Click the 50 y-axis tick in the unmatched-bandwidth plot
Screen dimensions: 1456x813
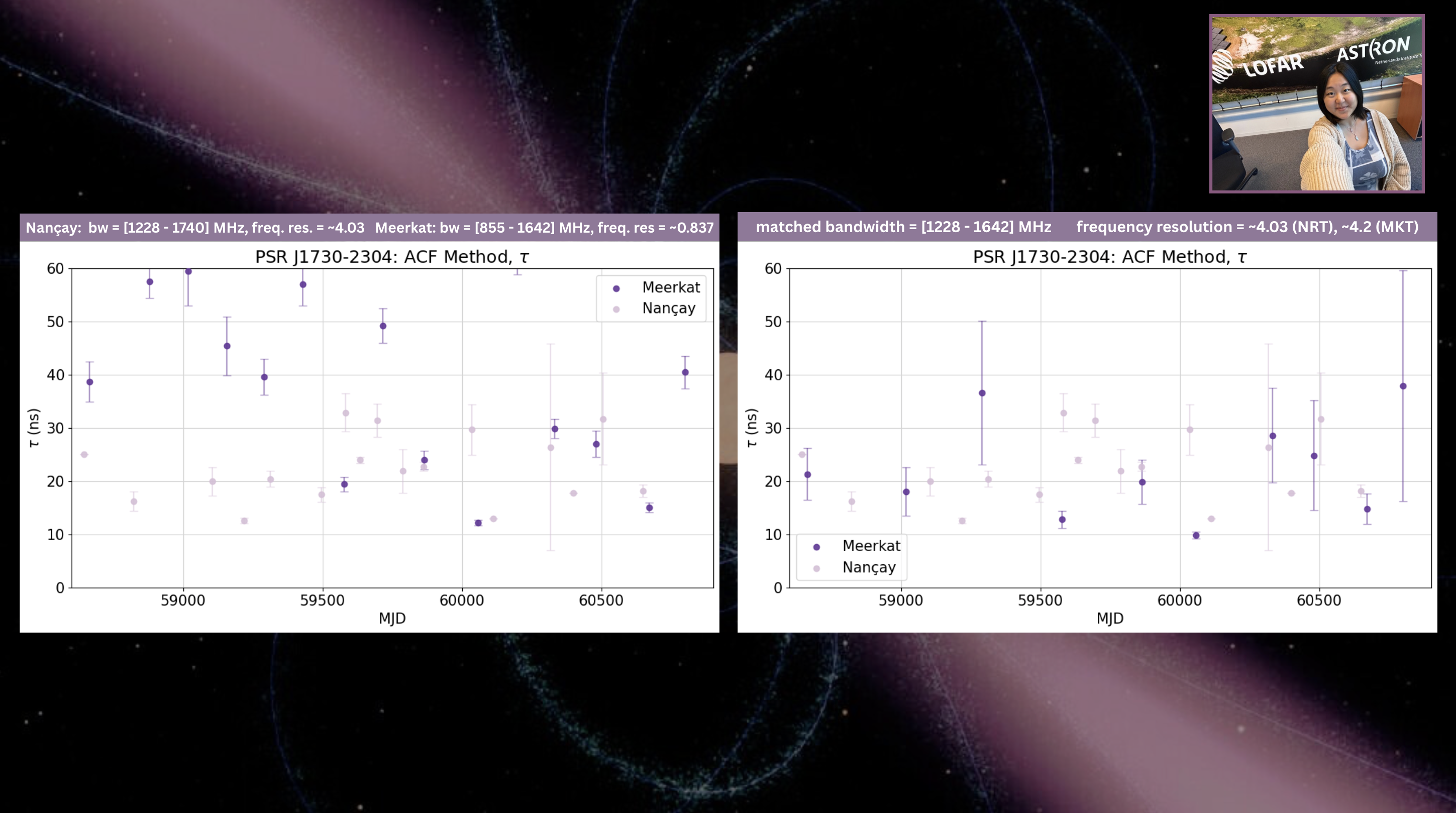coord(55,322)
